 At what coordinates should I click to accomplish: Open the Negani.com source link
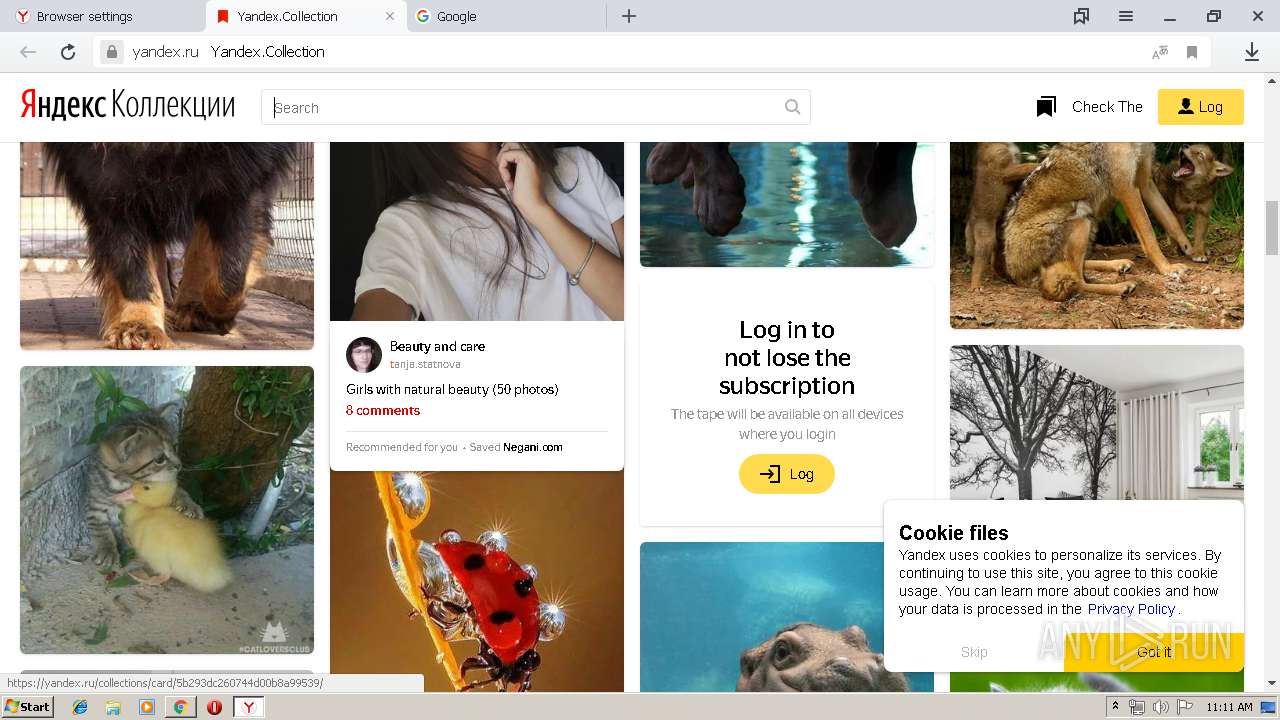tap(533, 447)
